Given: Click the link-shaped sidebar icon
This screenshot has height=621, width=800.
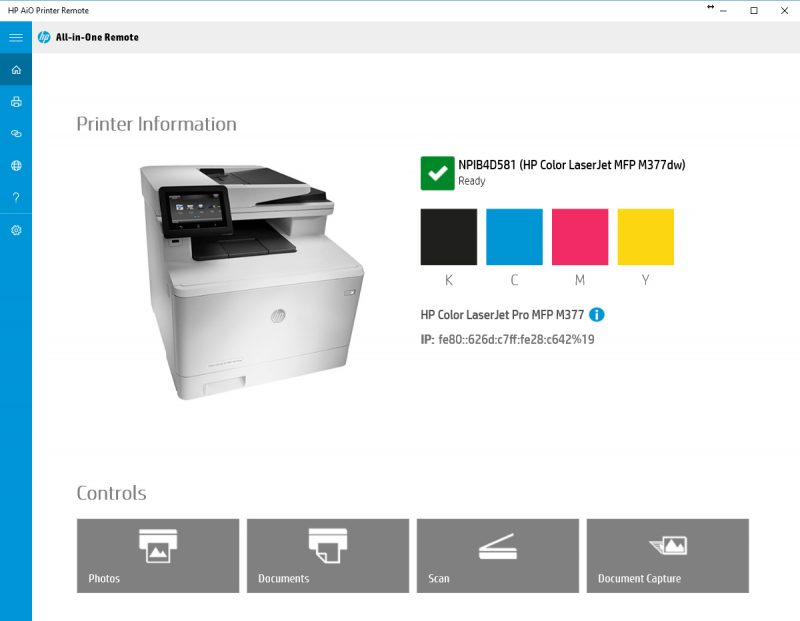Looking at the screenshot, I should point(16,133).
